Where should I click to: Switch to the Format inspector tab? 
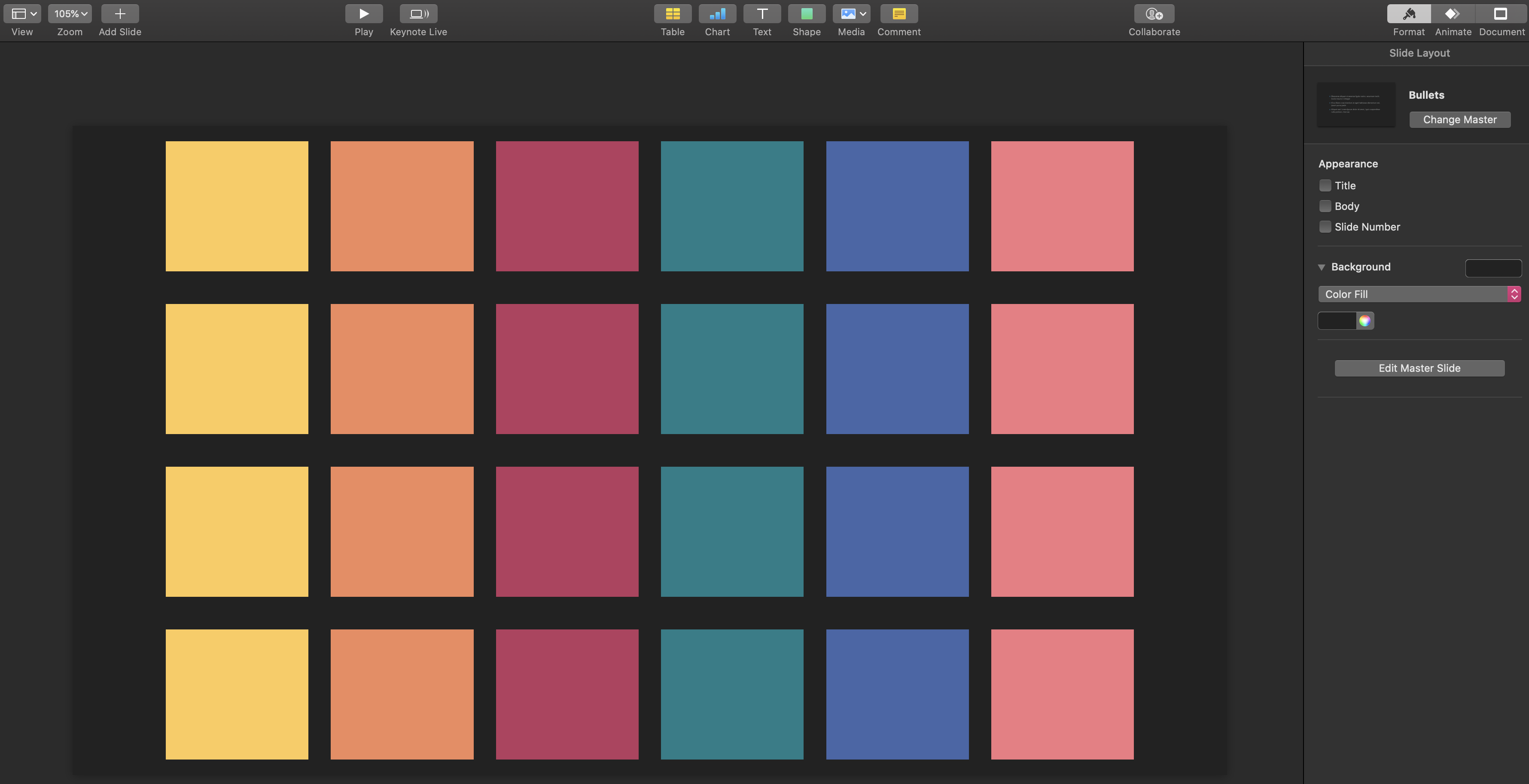pyautogui.click(x=1408, y=14)
